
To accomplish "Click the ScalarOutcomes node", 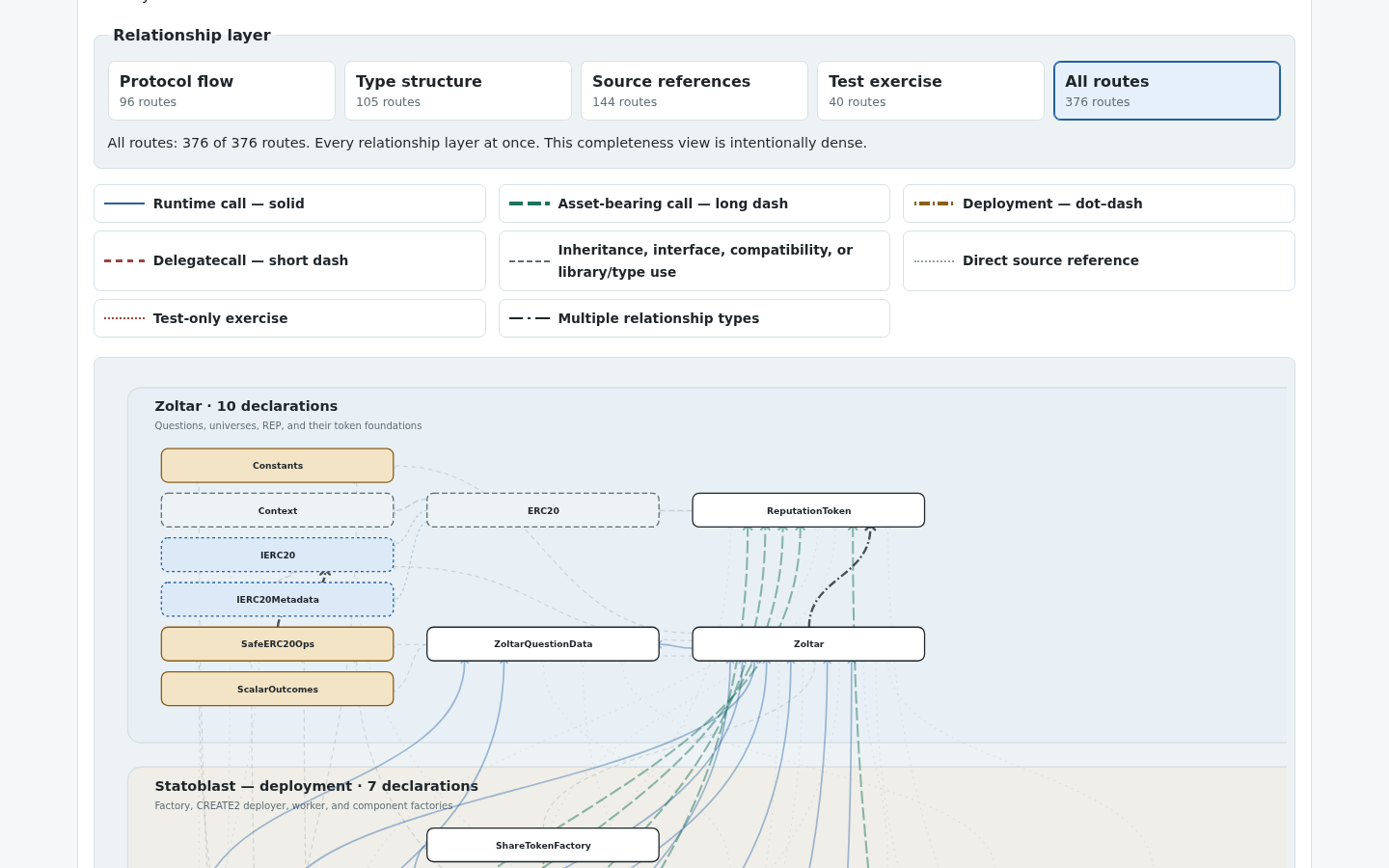I will click(278, 689).
